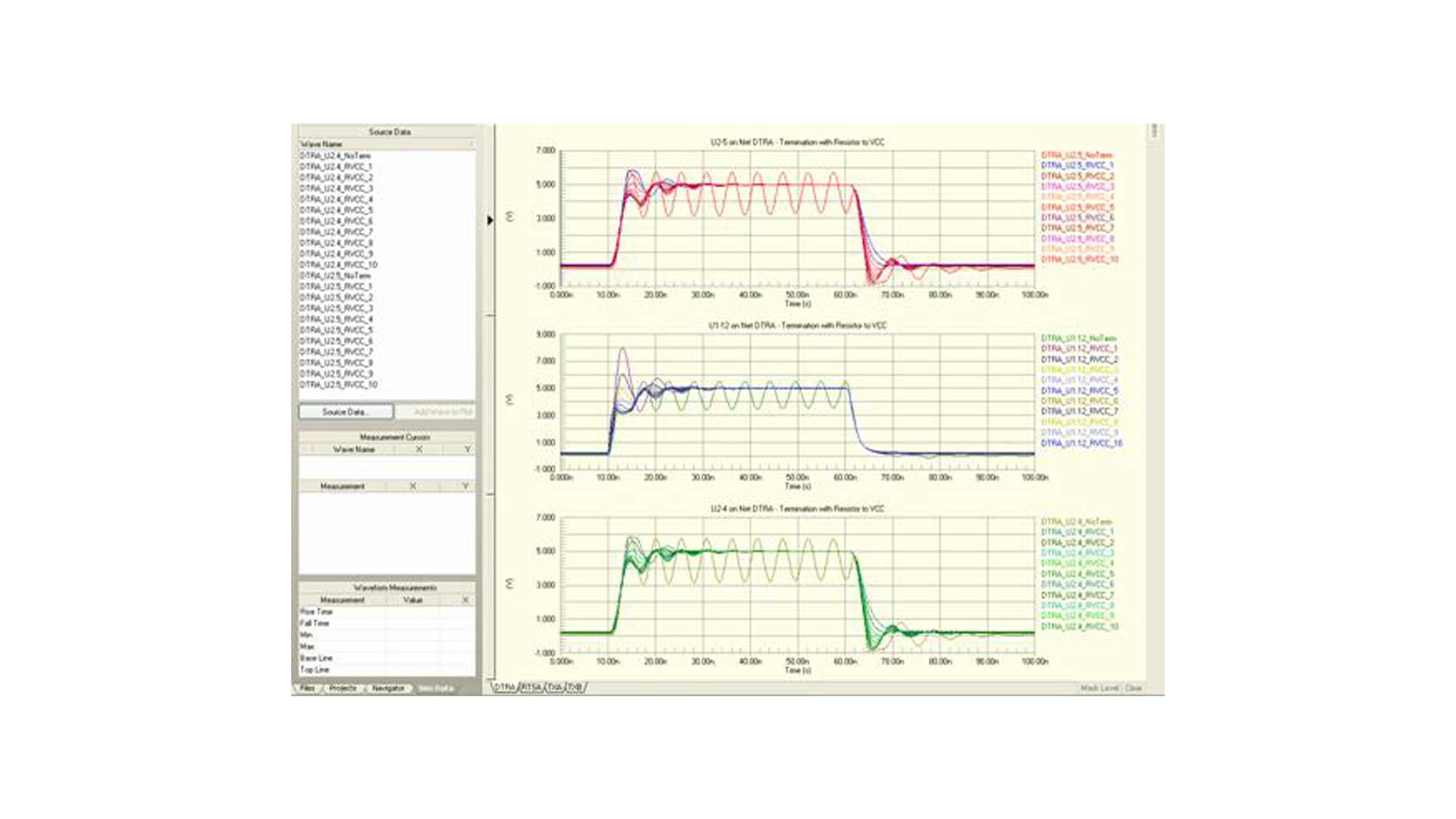Switch to the DTRA chart tab

504,688
